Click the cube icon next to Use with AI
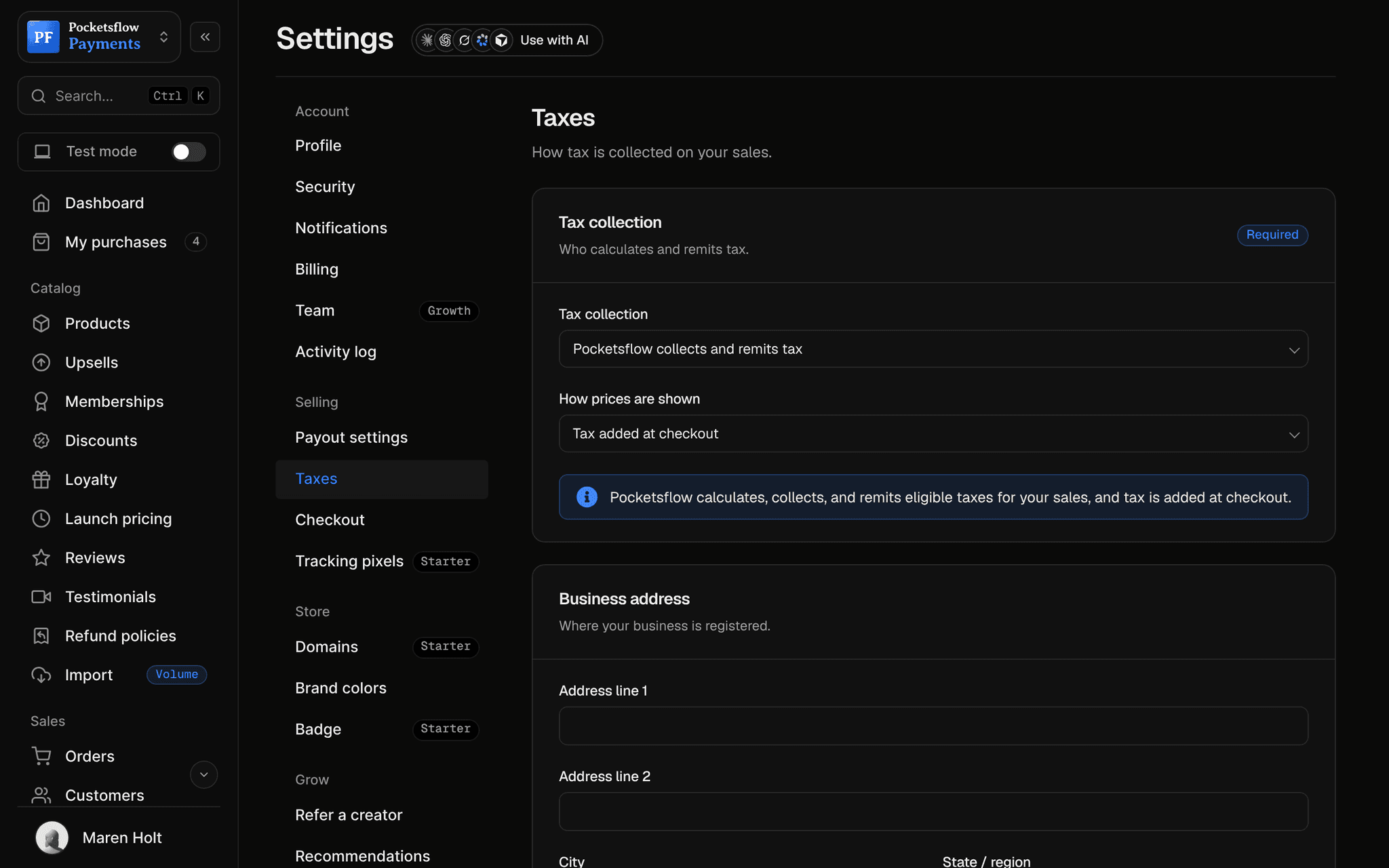 click(501, 40)
